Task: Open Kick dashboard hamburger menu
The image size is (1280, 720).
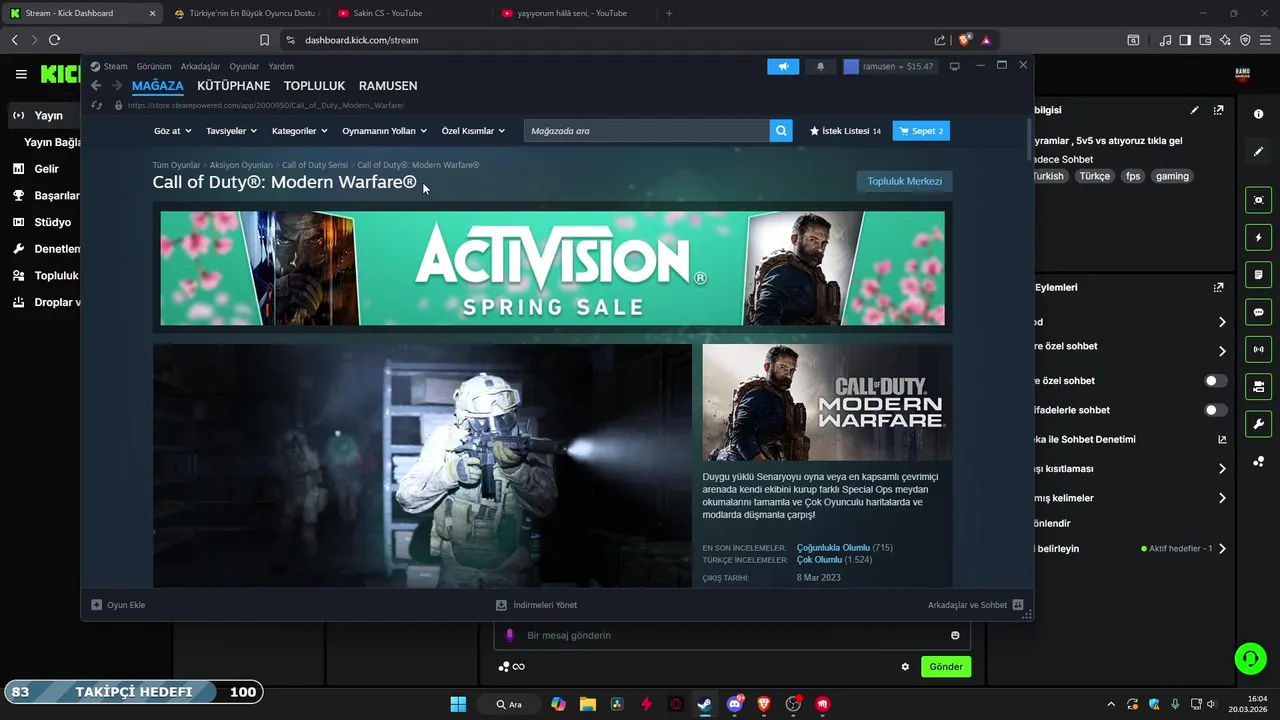Action: tap(21, 74)
